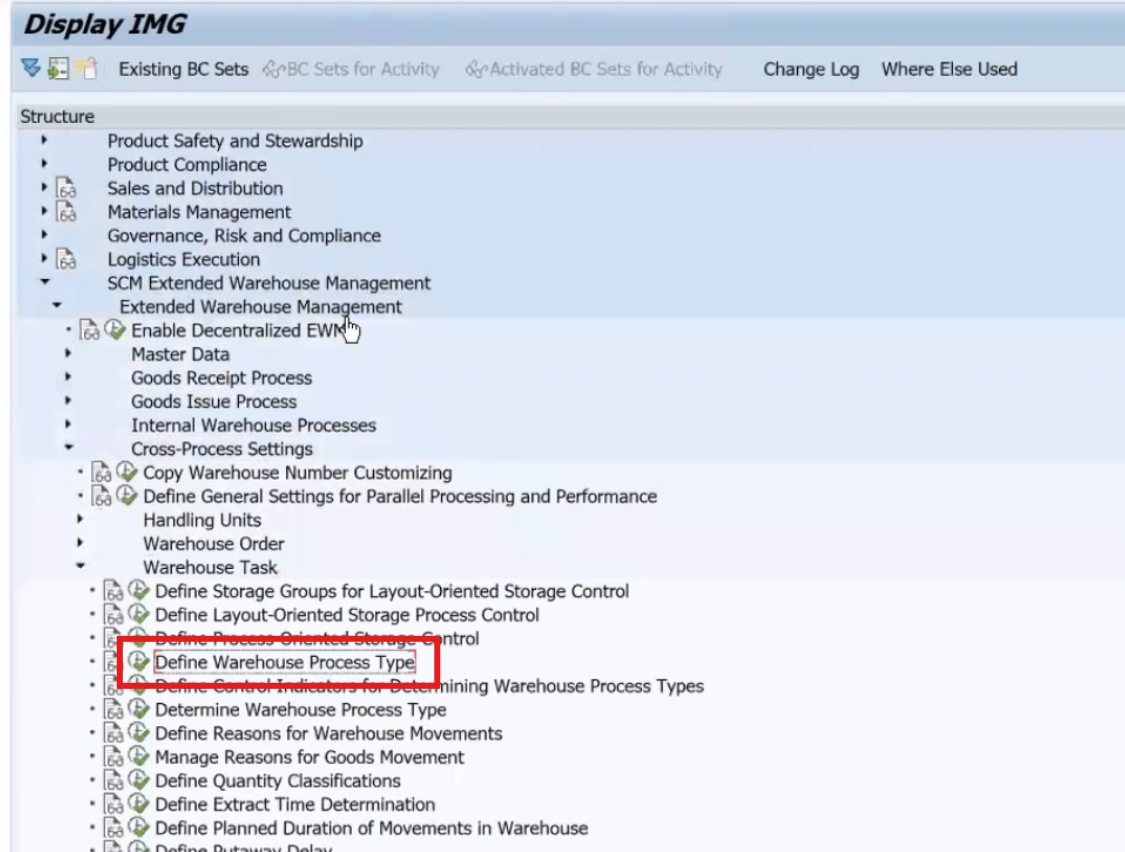Open documentation for Define Extract Time Determination

tap(113, 804)
